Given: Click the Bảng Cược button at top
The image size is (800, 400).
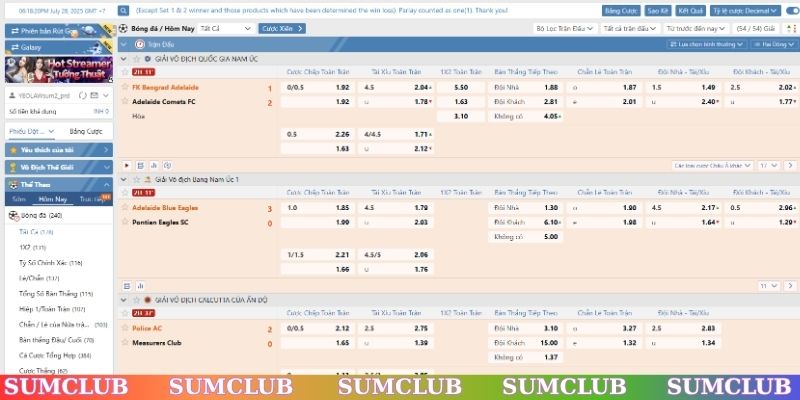Looking at the screenshot, I should 619,10.
